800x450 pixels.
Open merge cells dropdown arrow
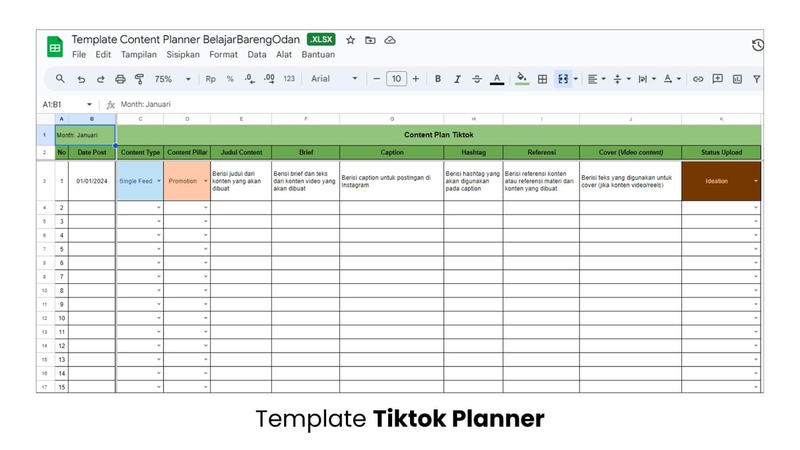tap(576, 79)
